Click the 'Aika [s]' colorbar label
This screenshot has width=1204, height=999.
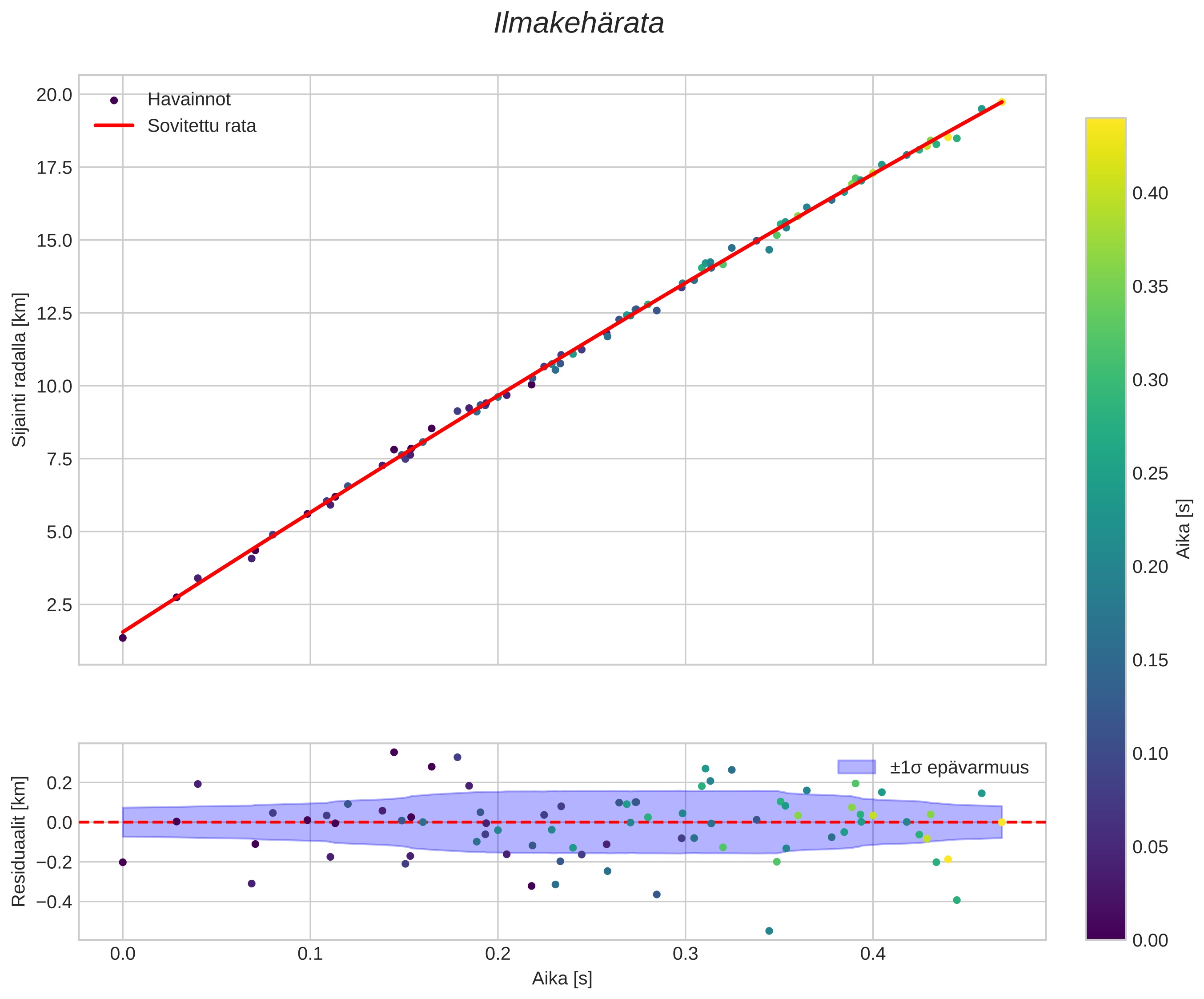point(1184,529)
